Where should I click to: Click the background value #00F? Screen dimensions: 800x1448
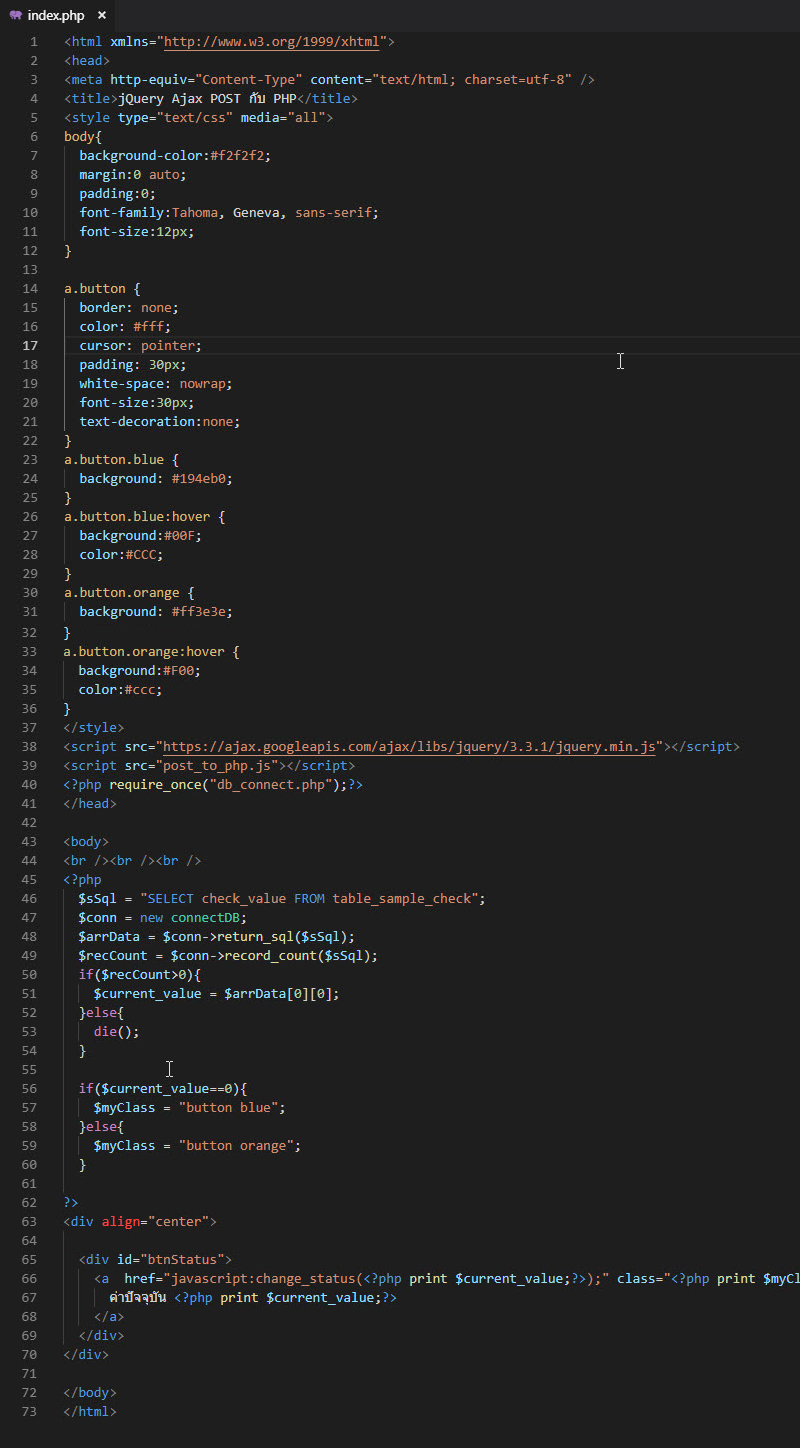coord(179,536)
